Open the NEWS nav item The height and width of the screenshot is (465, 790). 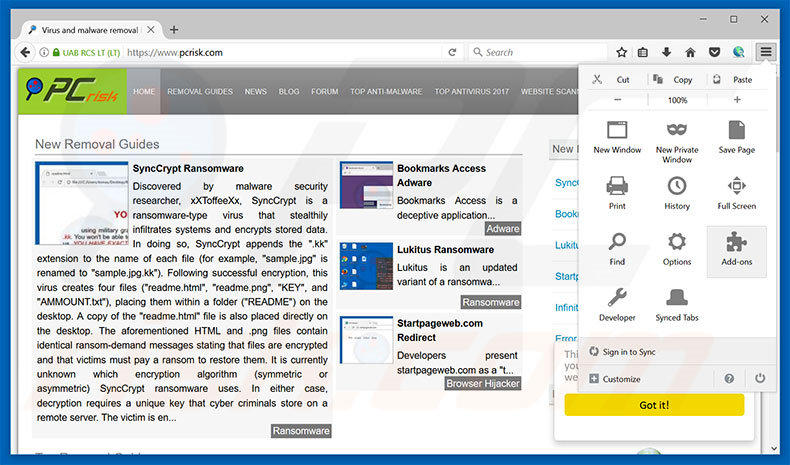pyautogui.click(x=255, y=92)
